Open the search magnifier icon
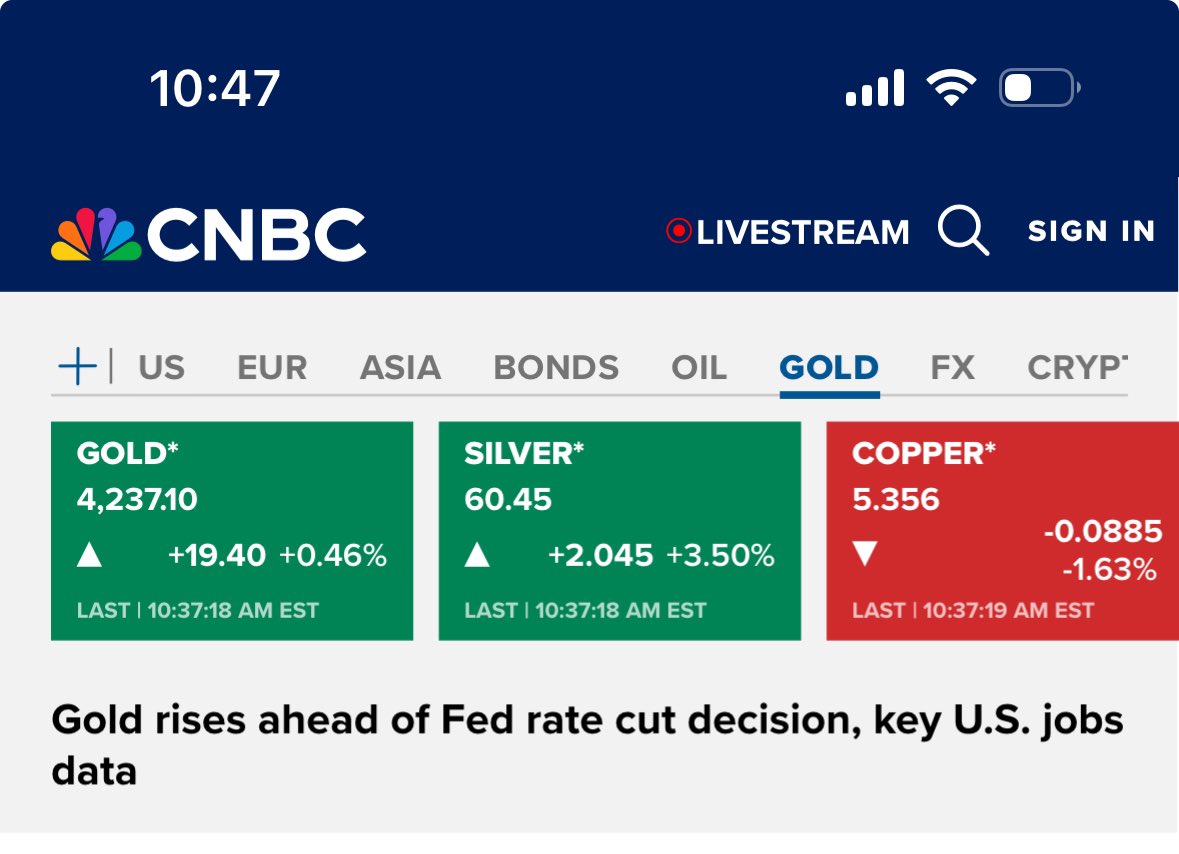Screen dimensions: 1179x854 click(963, 231)
